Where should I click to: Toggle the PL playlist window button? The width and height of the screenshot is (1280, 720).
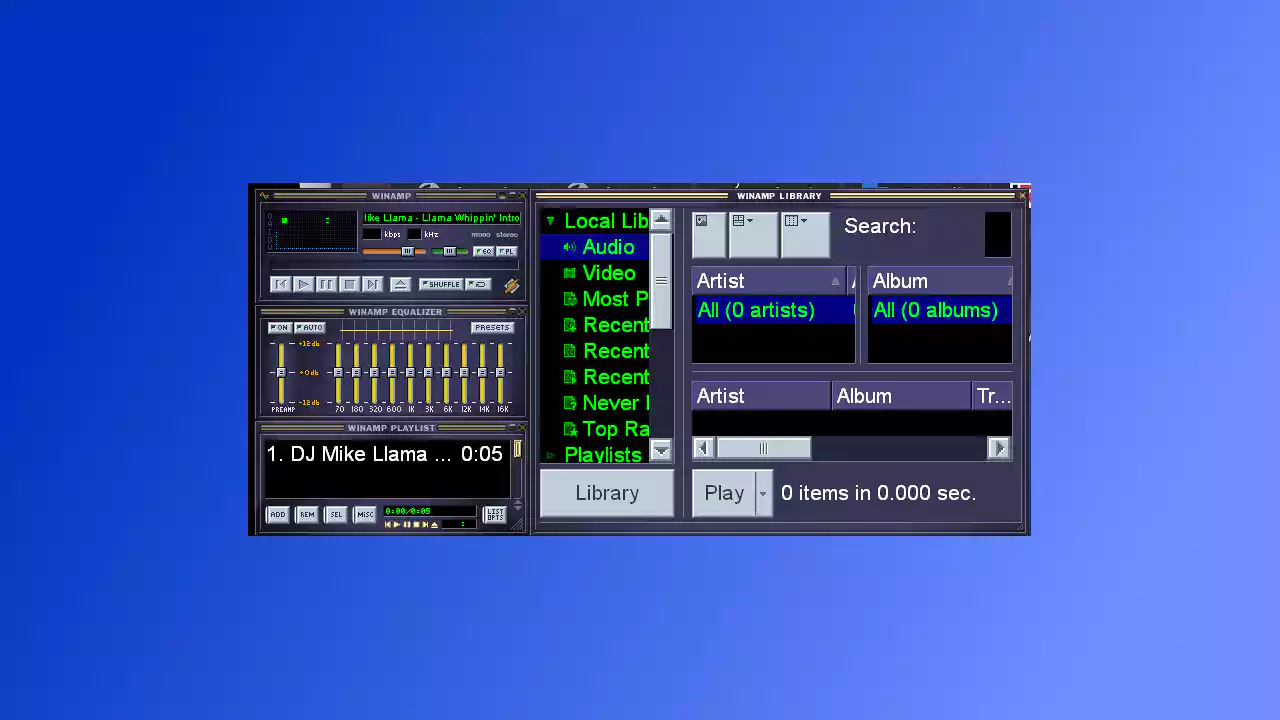(x=507, y=251)
